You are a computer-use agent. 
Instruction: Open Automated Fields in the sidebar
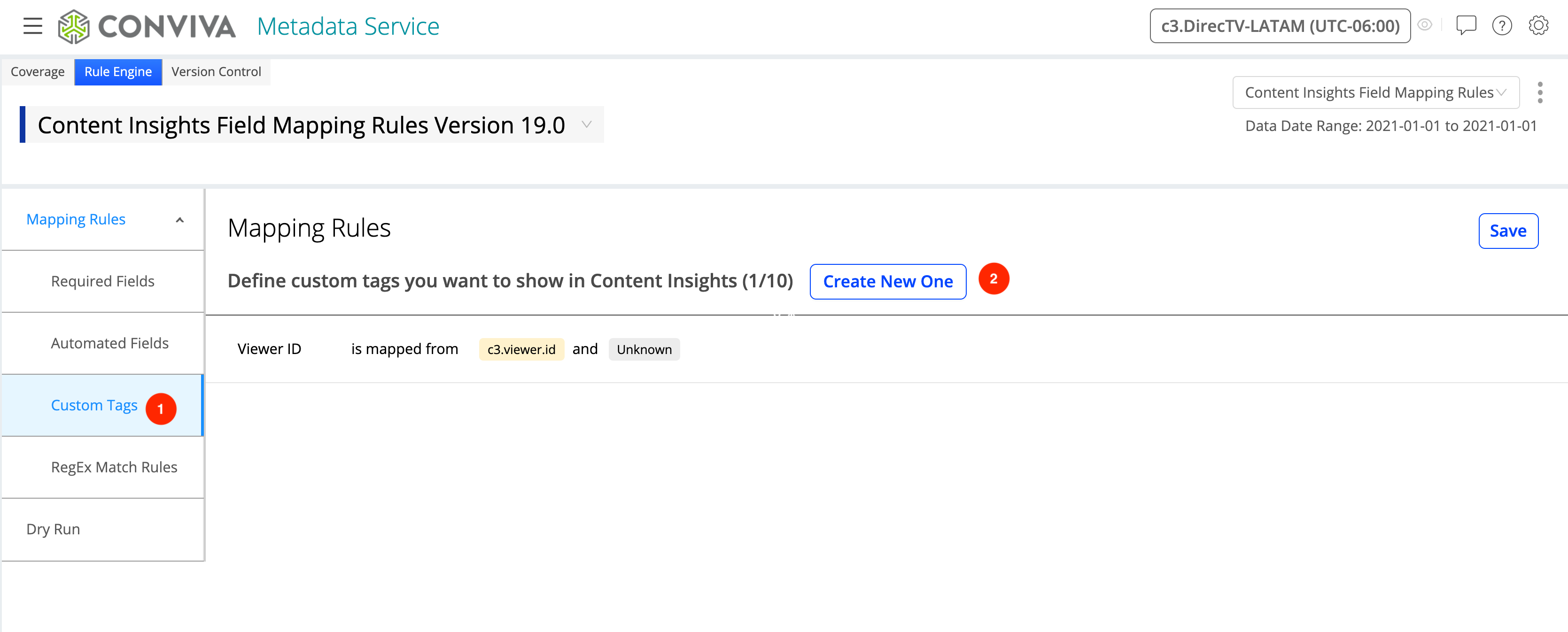coord(103,344)
